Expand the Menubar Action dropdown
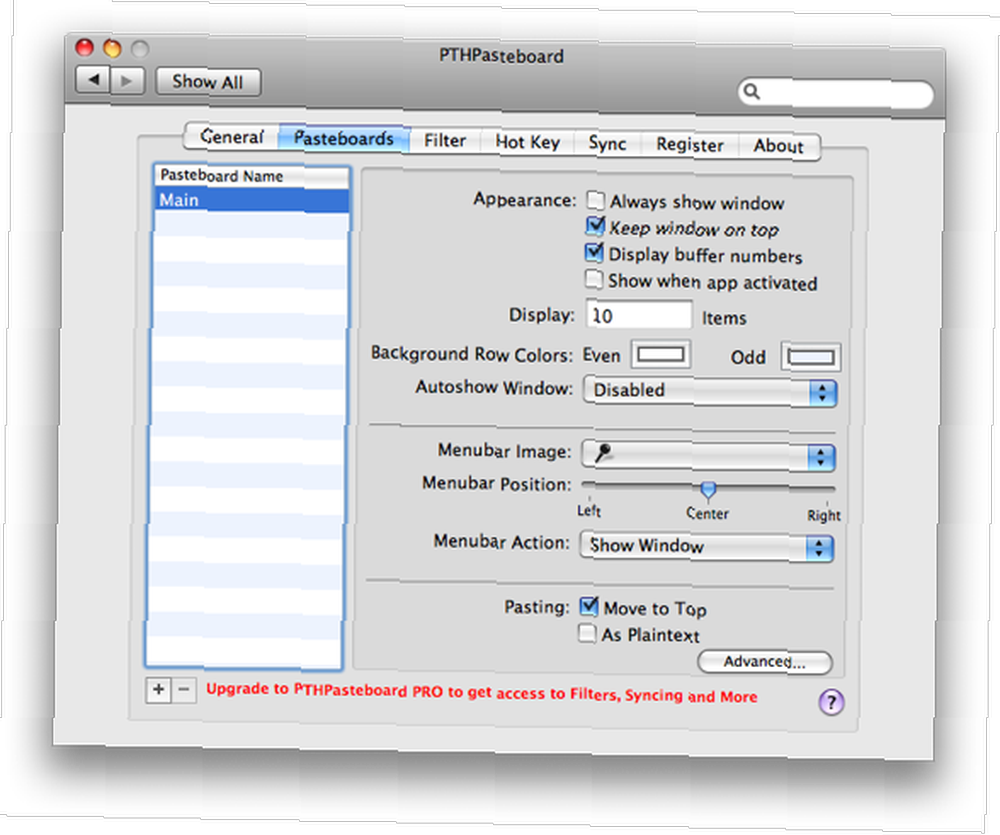This screenshot has height=835, width=1000. click(x=707, y=547)
